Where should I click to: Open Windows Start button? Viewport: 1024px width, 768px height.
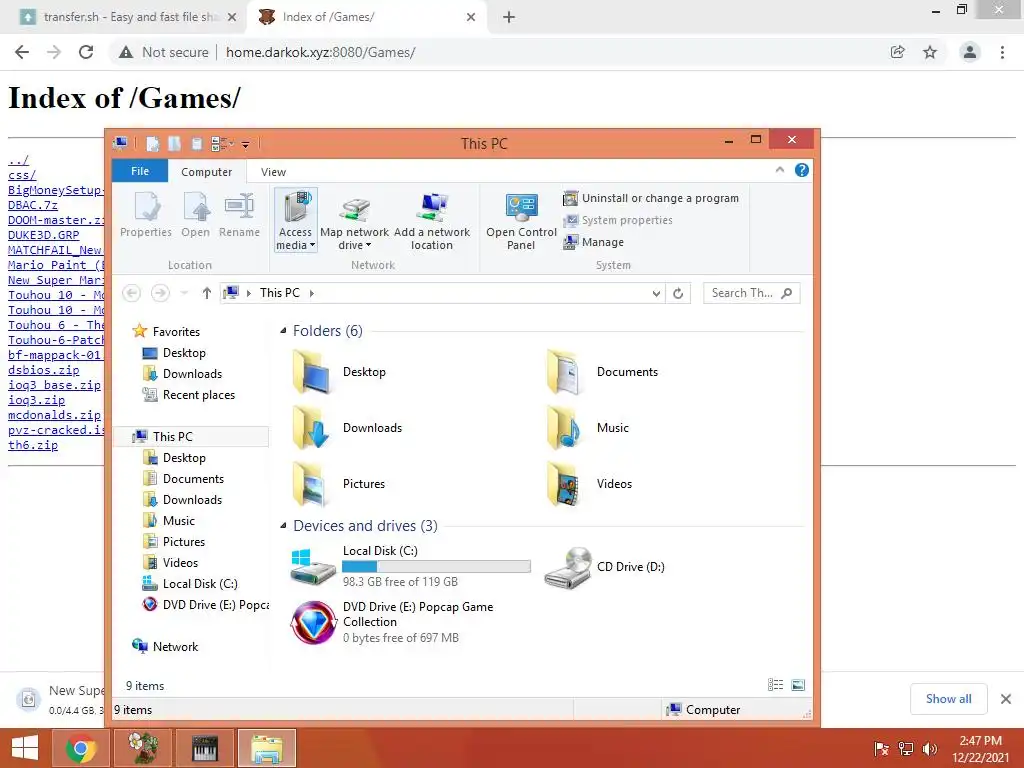point(25,748)
